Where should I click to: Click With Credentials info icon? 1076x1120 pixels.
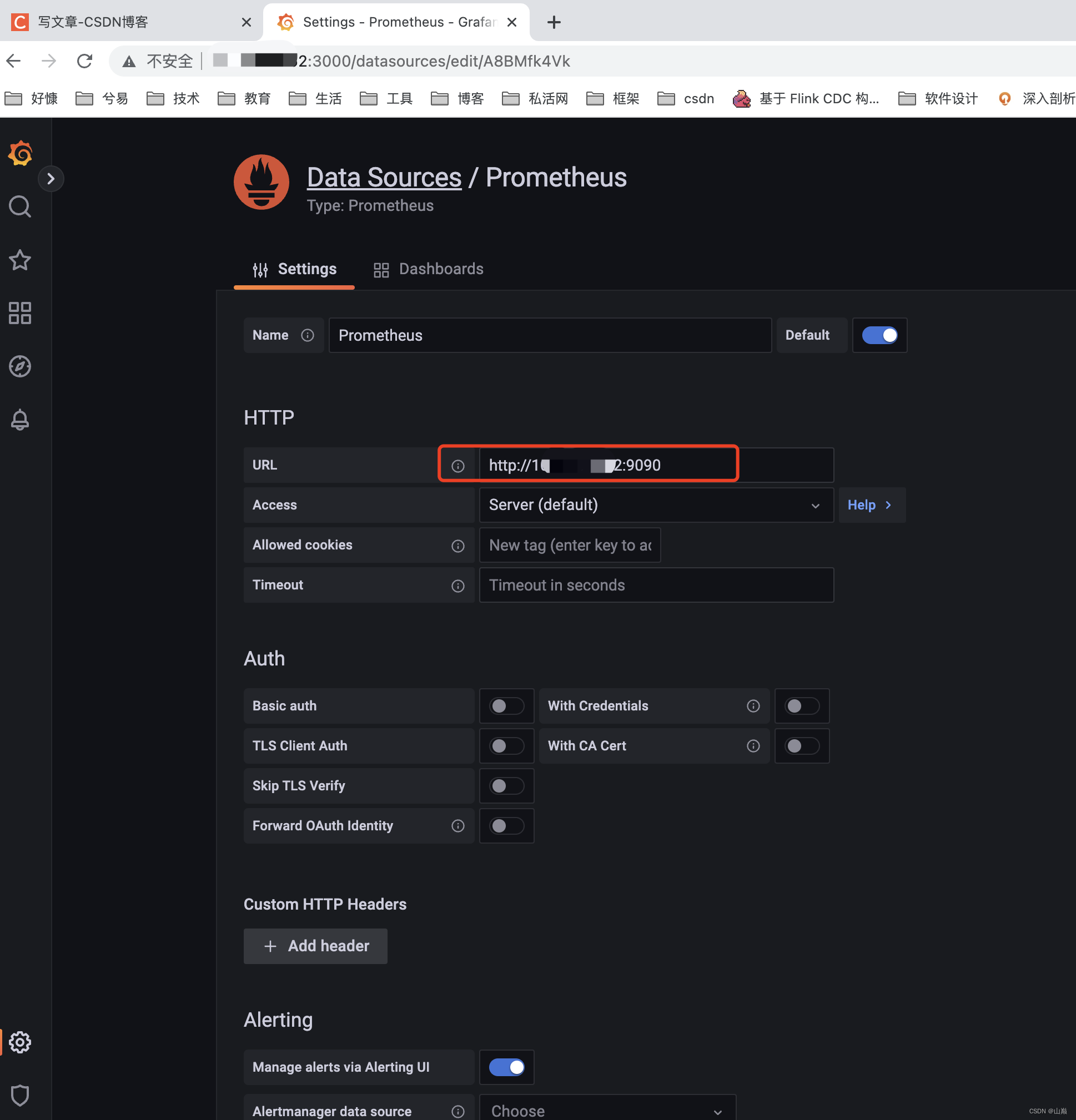pyautogui.click(x=753, y=707)
